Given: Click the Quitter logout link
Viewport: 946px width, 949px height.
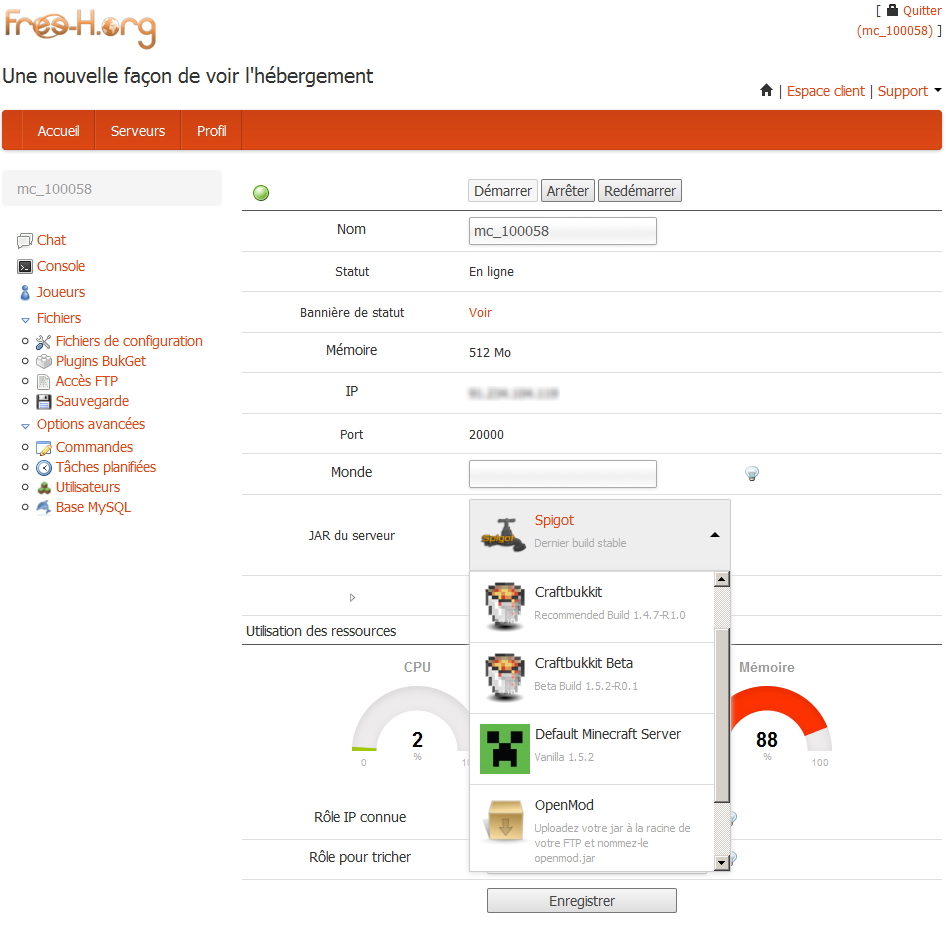Looking at the screenshot, I should click(922, 11).
